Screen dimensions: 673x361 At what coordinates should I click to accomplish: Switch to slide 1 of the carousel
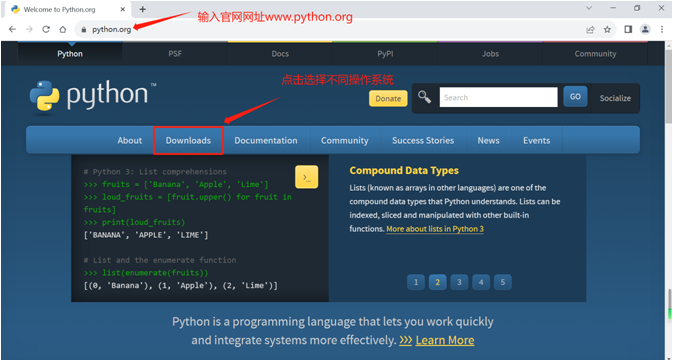[x=415, y=282]
